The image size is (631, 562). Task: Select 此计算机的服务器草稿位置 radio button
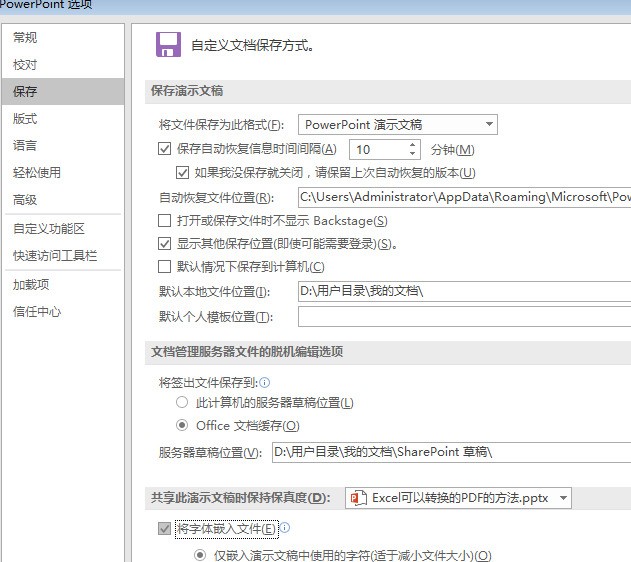pos(182,402)
